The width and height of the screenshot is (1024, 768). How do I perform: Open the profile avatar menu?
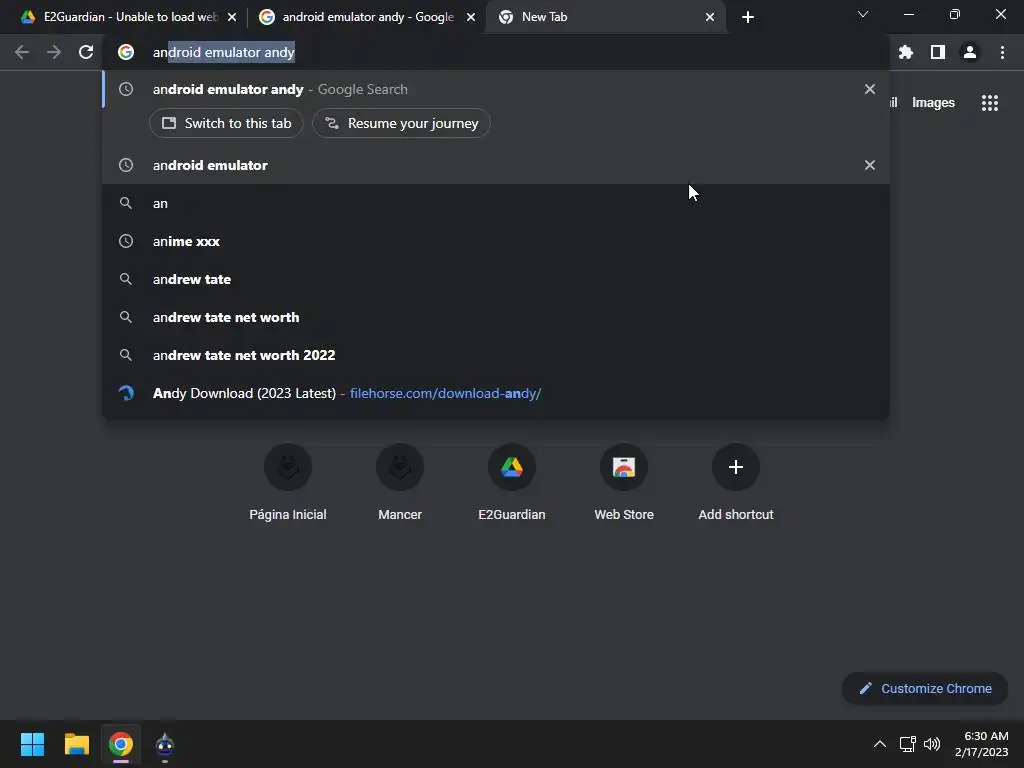(x=970, y=52)
